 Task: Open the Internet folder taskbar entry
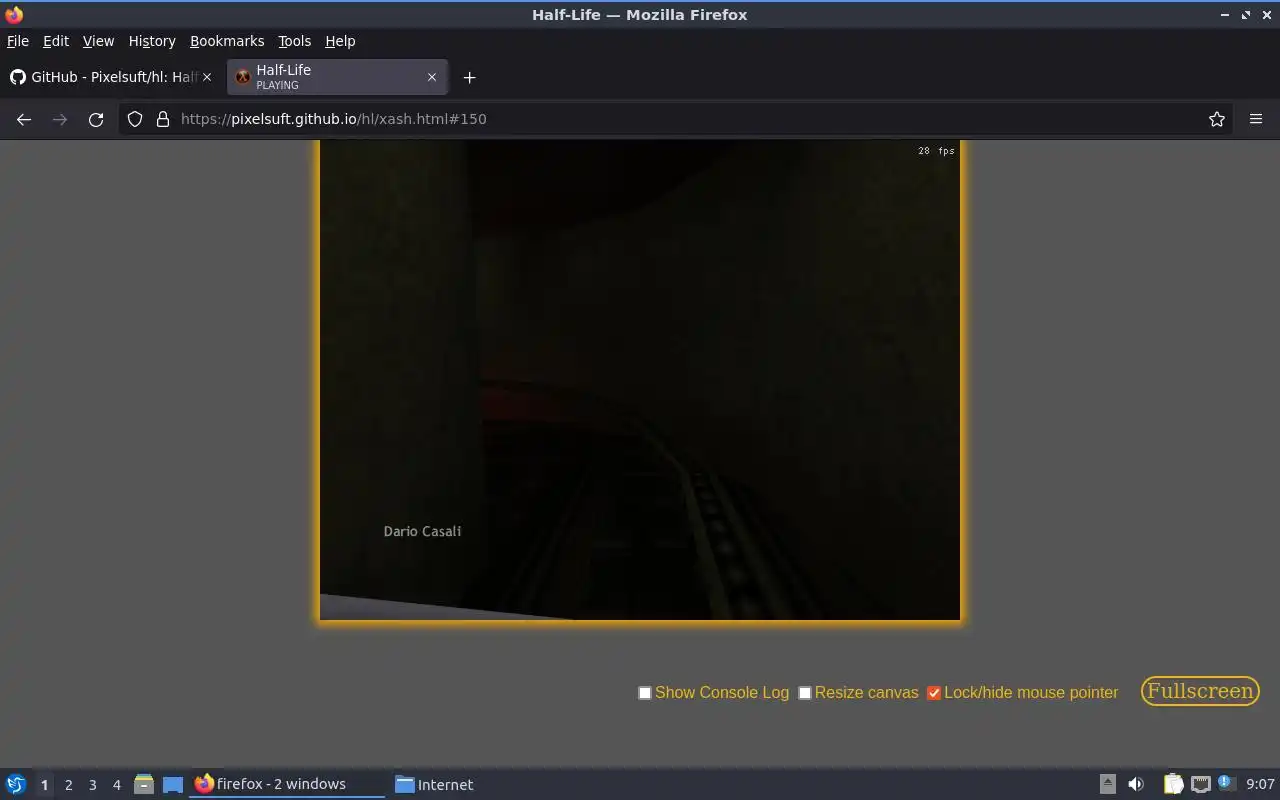[435, 784]
